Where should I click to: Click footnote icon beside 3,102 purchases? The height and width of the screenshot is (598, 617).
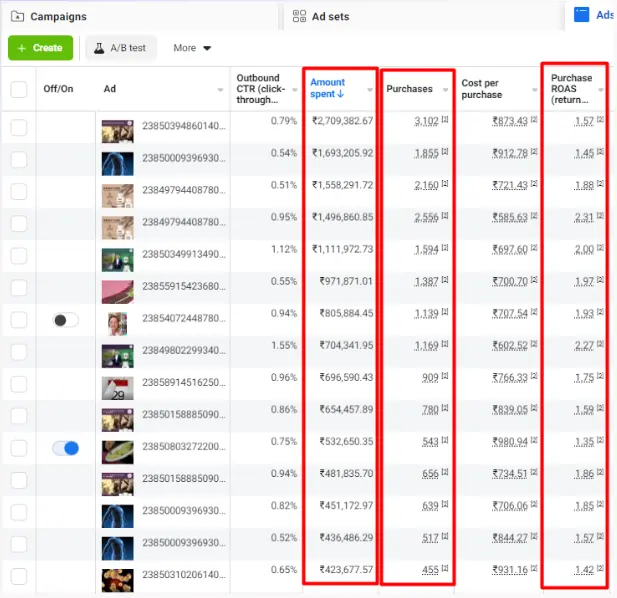[x=444, y=121]
